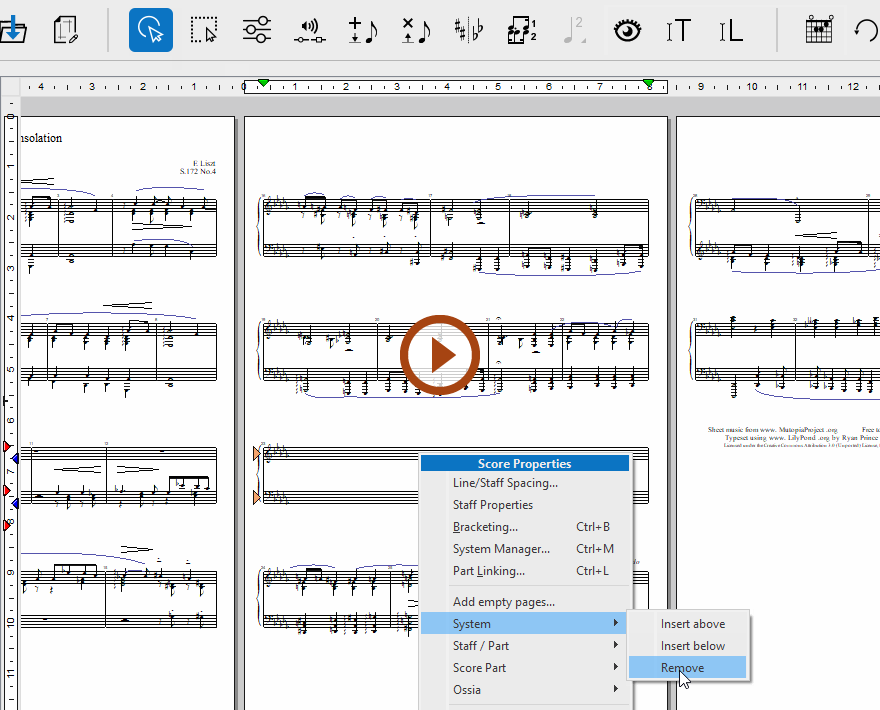Choose the dashed marquee selection tool
This screenshot has height=710, width=880.
[x=204, y=30]
